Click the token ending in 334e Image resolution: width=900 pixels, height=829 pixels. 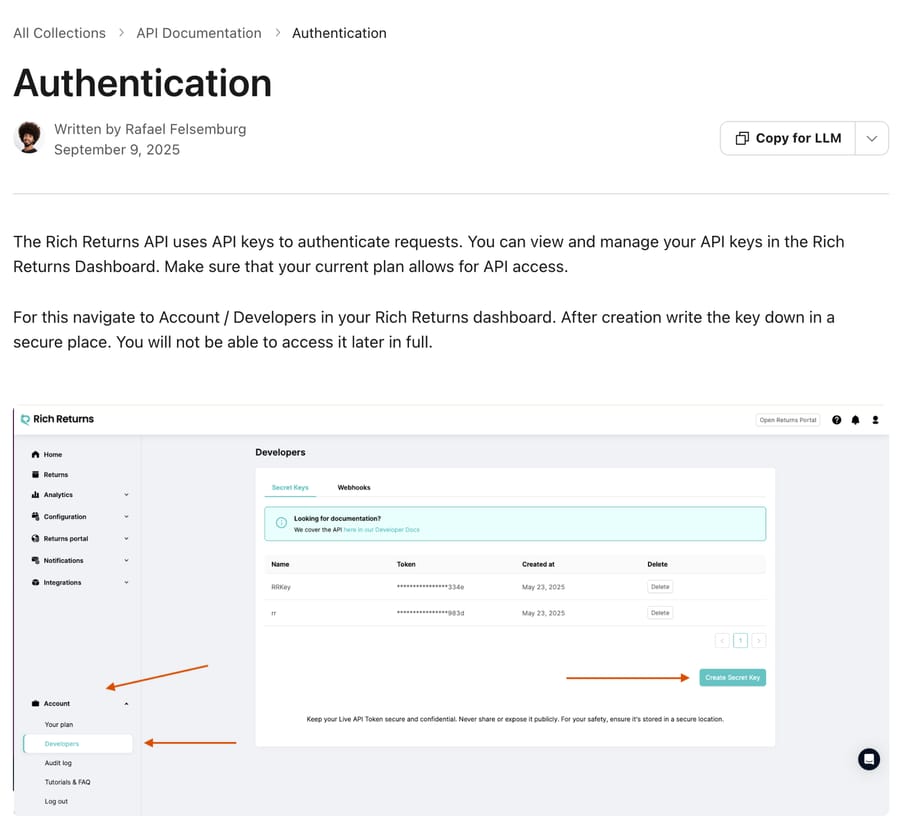pyautogui.click(x=430, y=587)
